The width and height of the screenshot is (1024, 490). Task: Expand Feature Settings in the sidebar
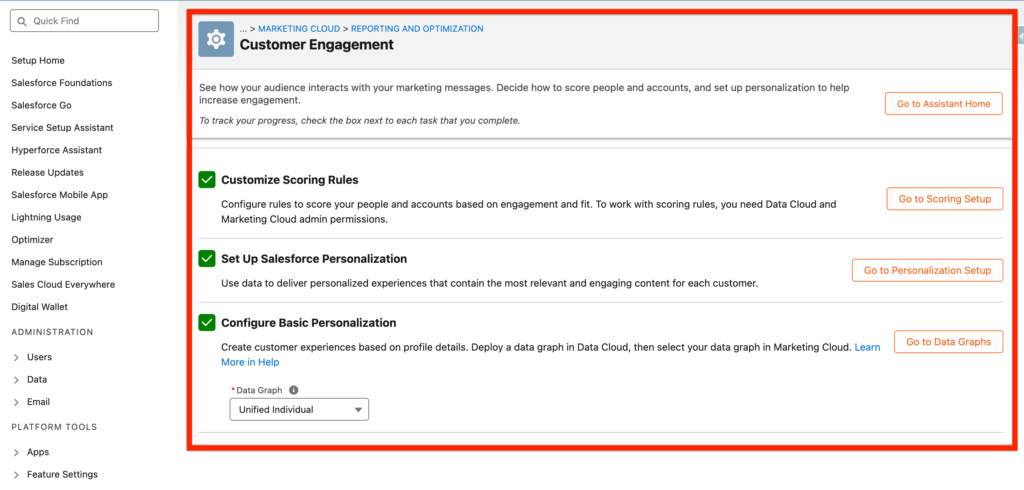coord(17,474)
